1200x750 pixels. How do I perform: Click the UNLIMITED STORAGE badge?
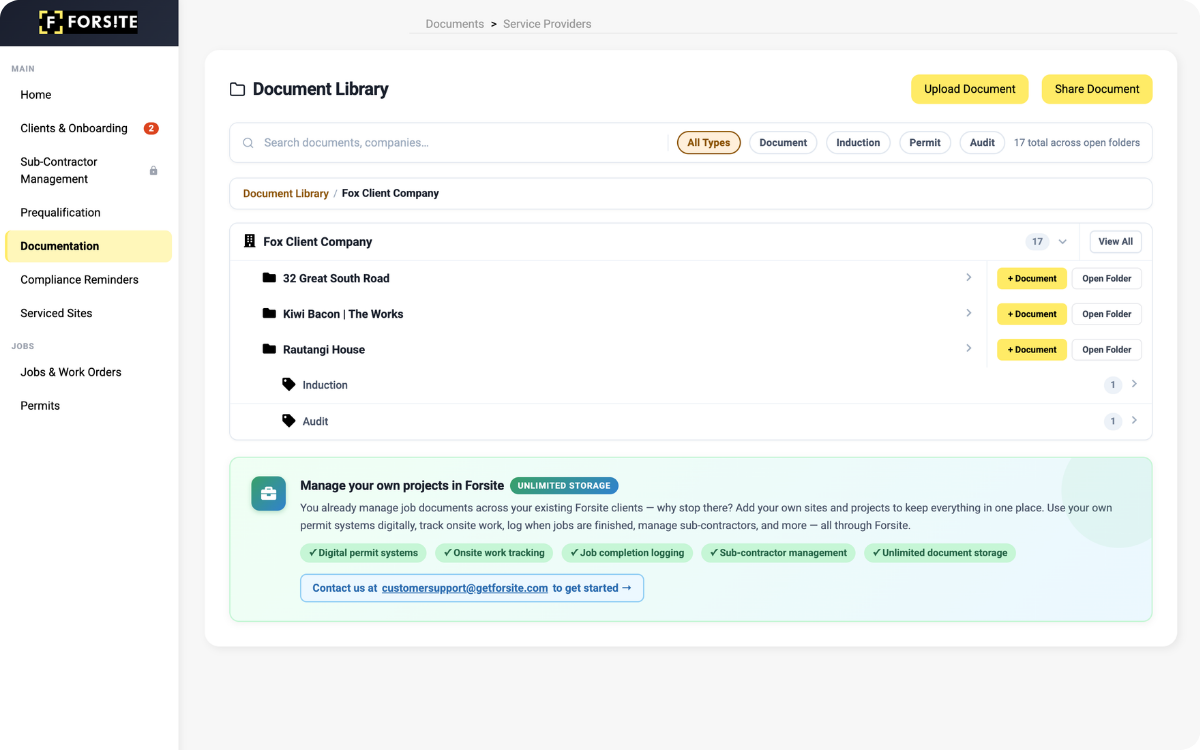pos(564,486)
